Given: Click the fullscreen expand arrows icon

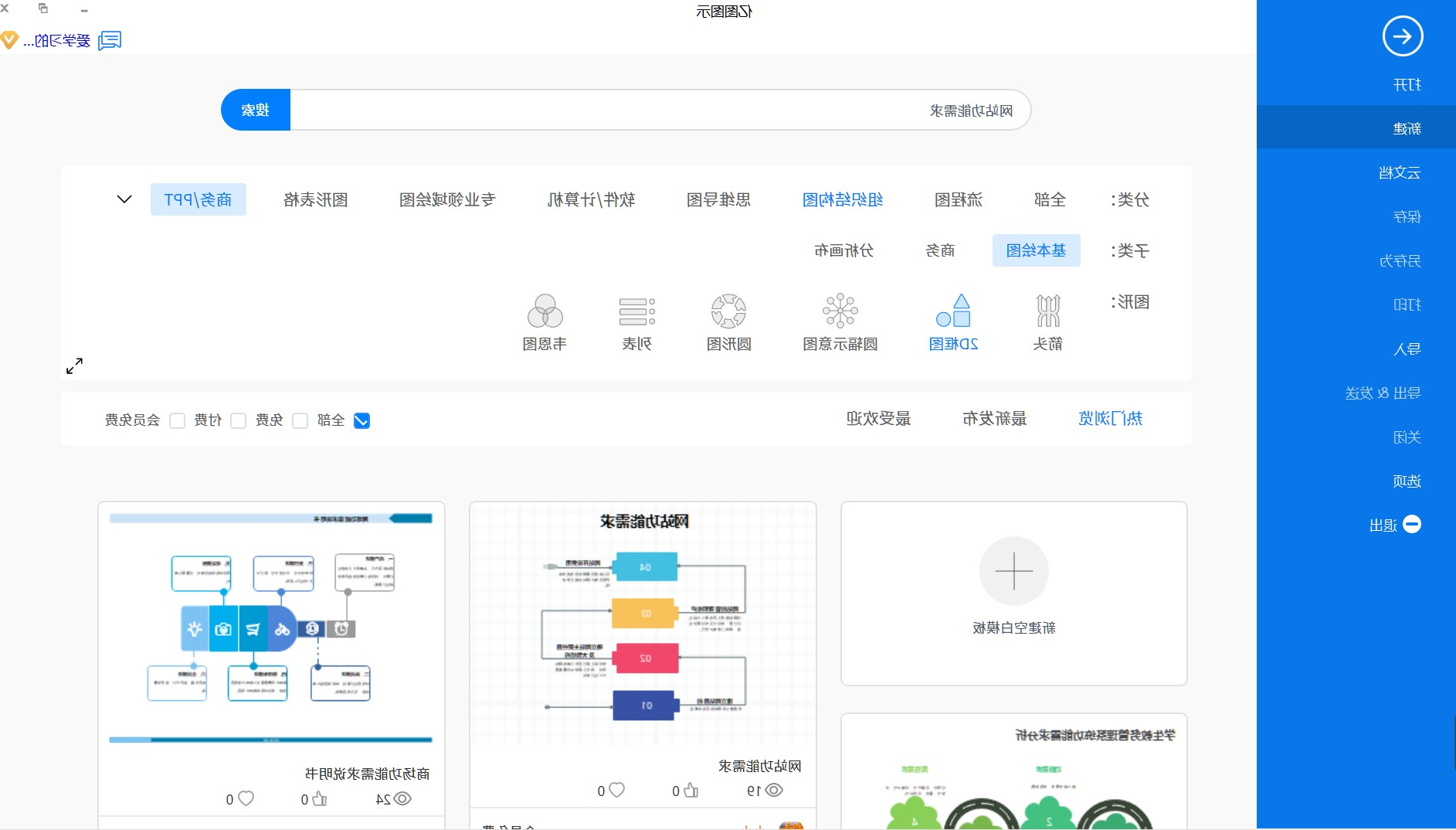Looking at the screenshot, I should coord(74,366).
